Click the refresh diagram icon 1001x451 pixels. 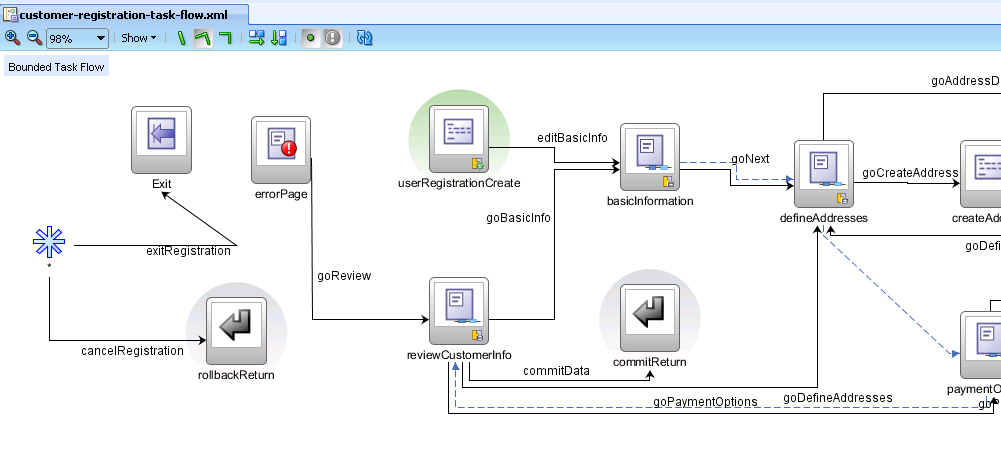(365, 38)
